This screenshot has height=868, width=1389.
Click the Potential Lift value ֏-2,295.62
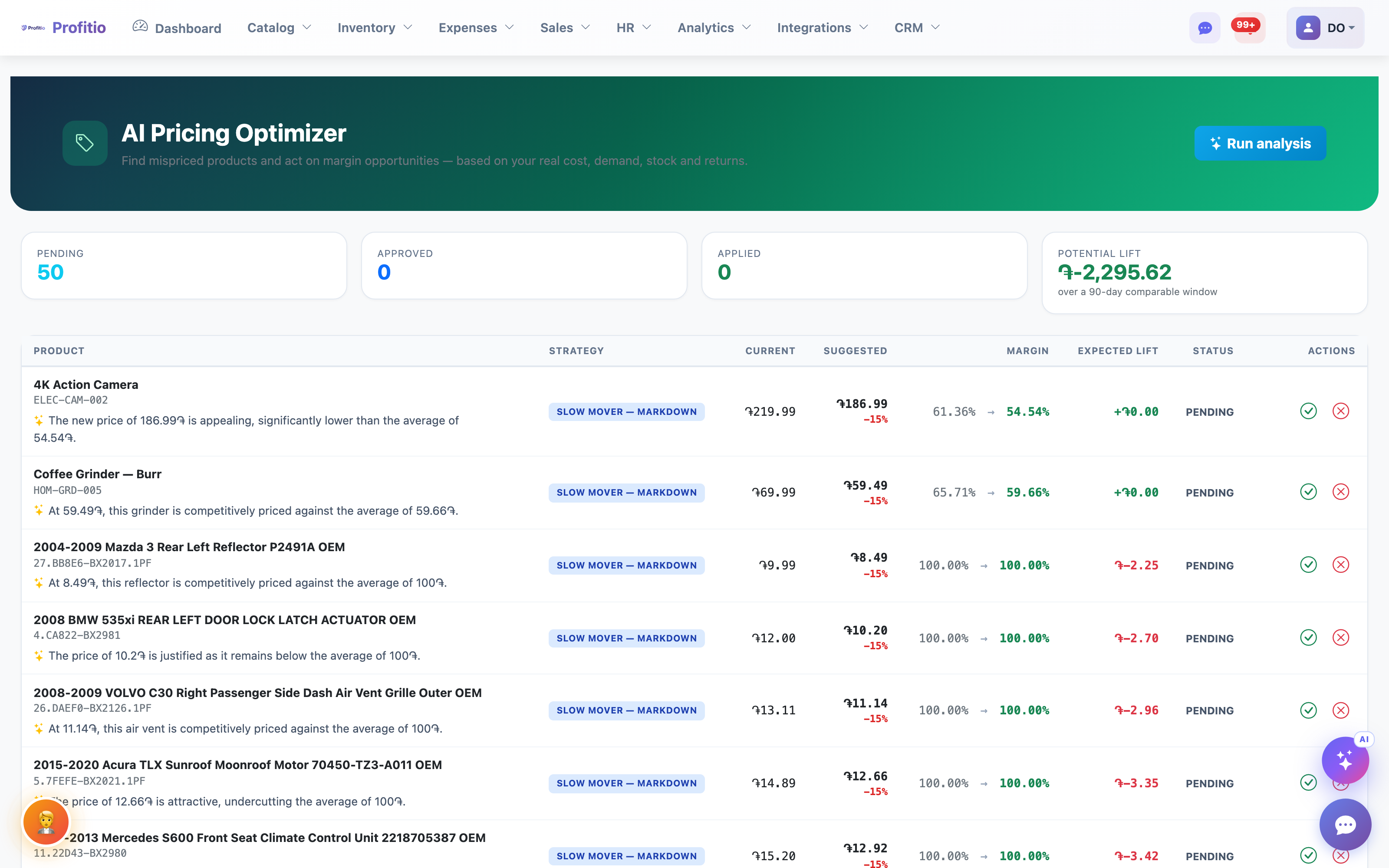click(1115, 272)
